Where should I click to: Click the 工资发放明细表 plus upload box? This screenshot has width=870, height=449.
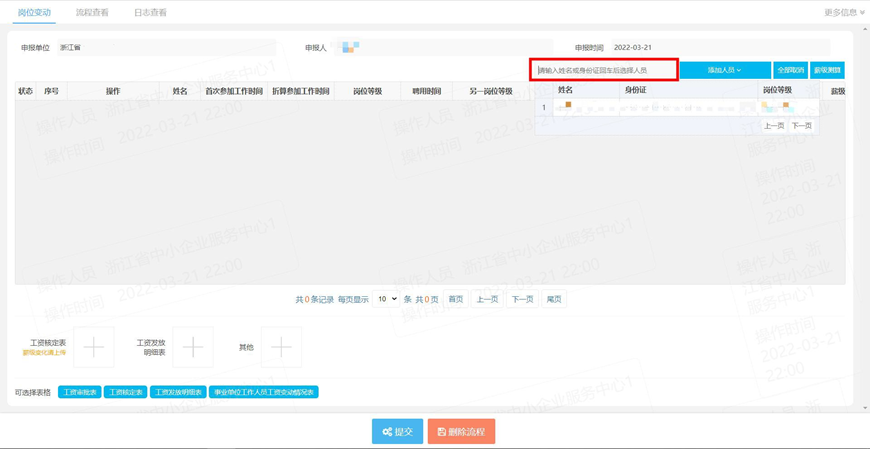[193, 347]
